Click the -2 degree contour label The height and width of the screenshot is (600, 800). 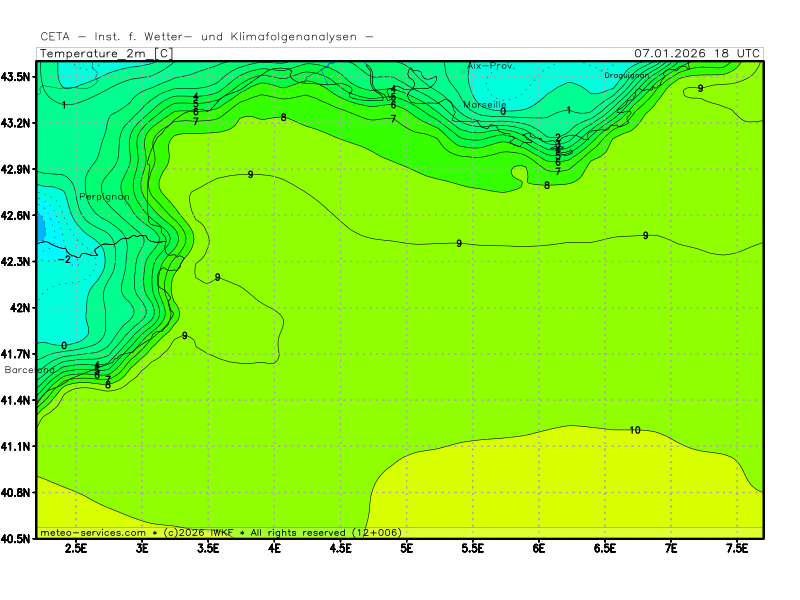click(65, 259)
